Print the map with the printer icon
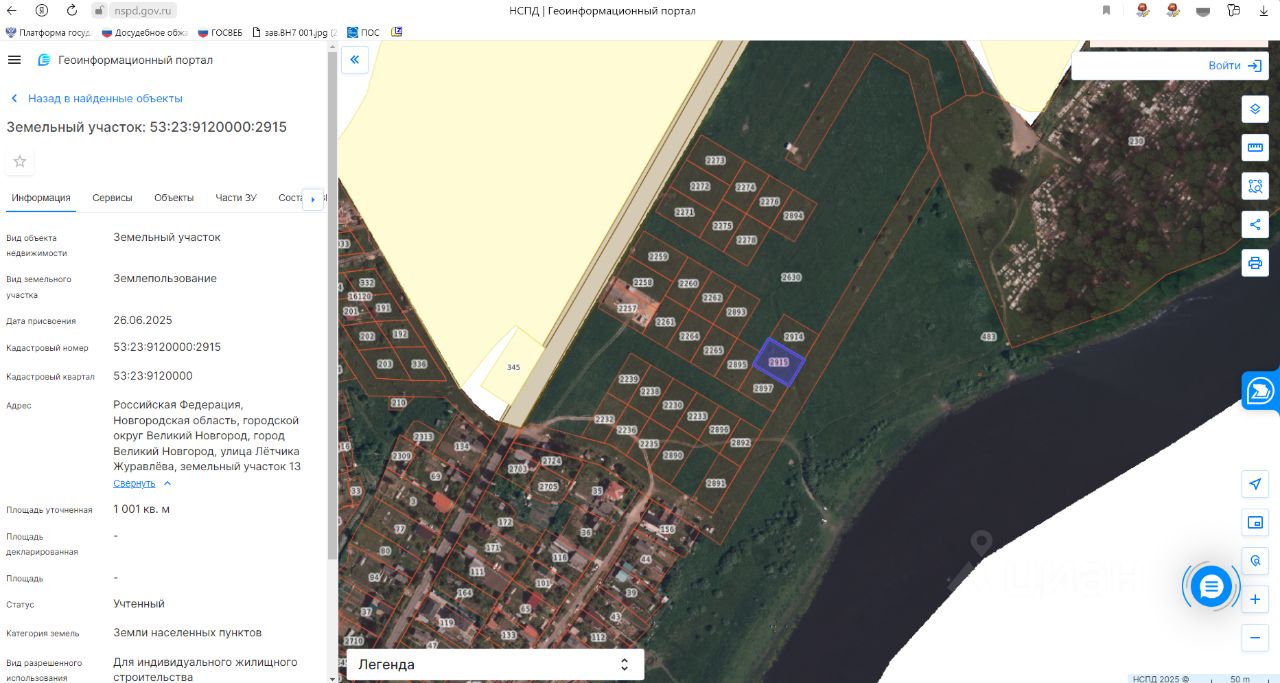The height and width of the screenshot is (683, 1280). point(1255,264)
